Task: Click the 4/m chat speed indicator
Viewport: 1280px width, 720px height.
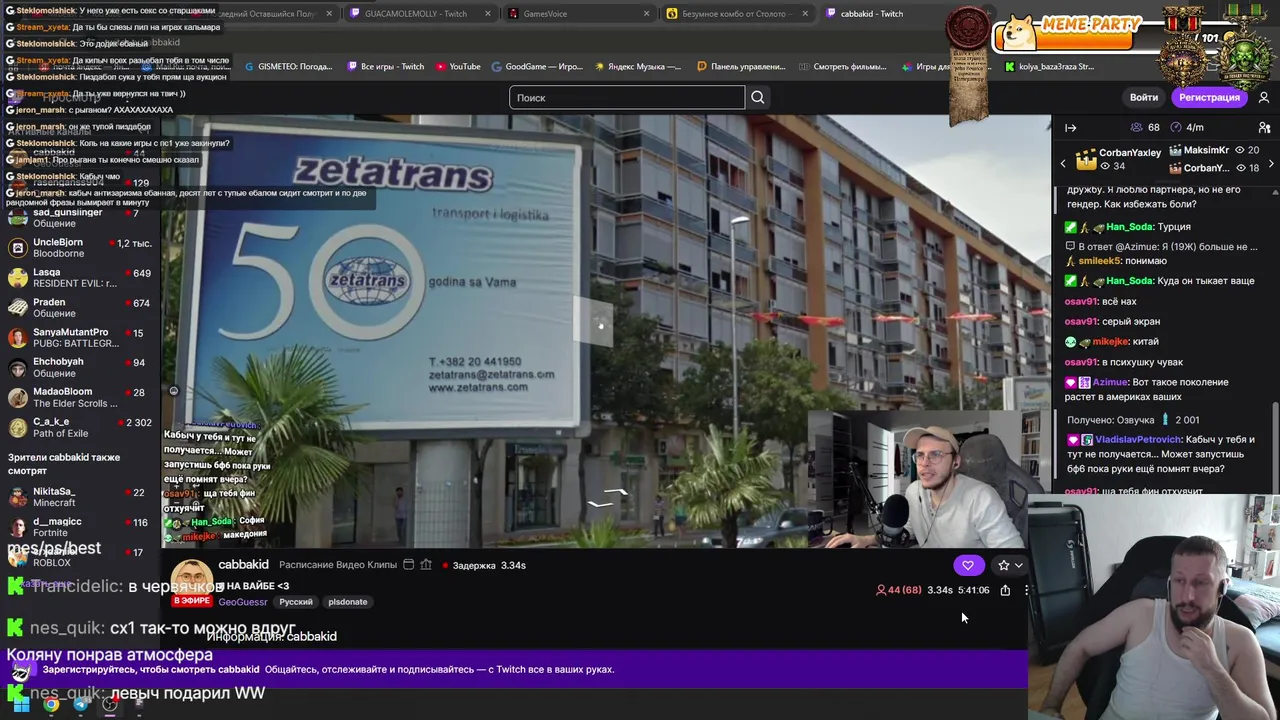Action: click(x=1187, y=128)
